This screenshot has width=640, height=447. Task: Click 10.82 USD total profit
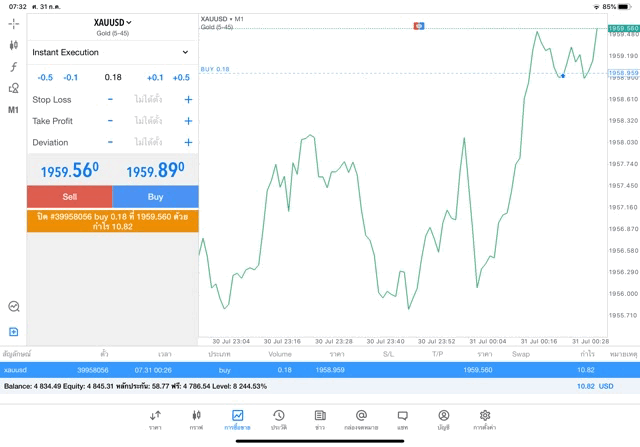[595, 386]
